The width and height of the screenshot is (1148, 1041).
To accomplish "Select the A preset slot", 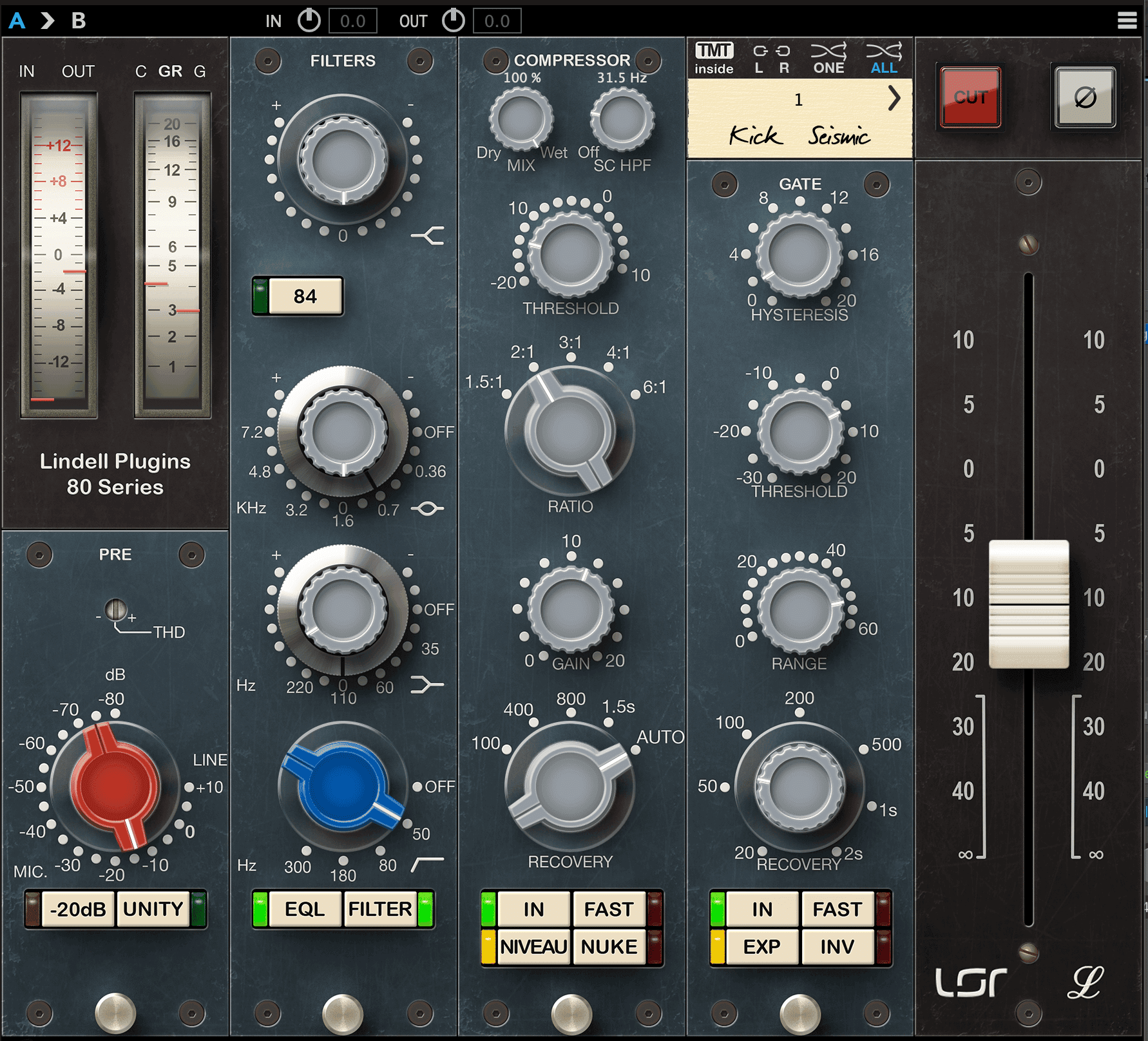I will click(x=17, y=21).
